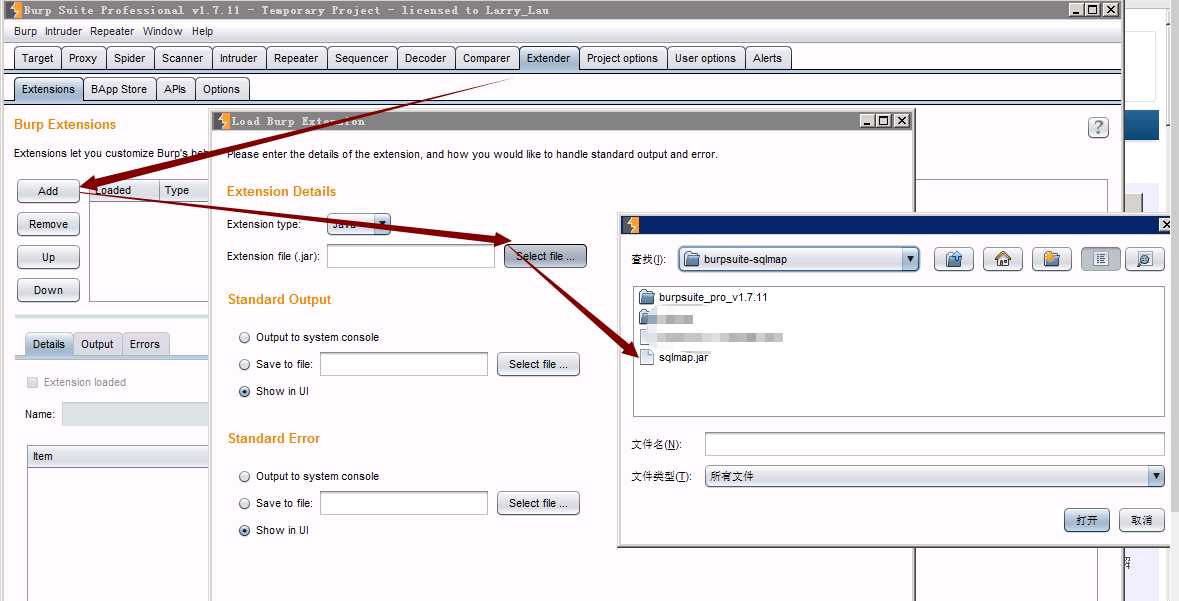This screenshot has width=1179, height=601.
Task: Switch file chooser to details view
Action: coord(1144,260)
